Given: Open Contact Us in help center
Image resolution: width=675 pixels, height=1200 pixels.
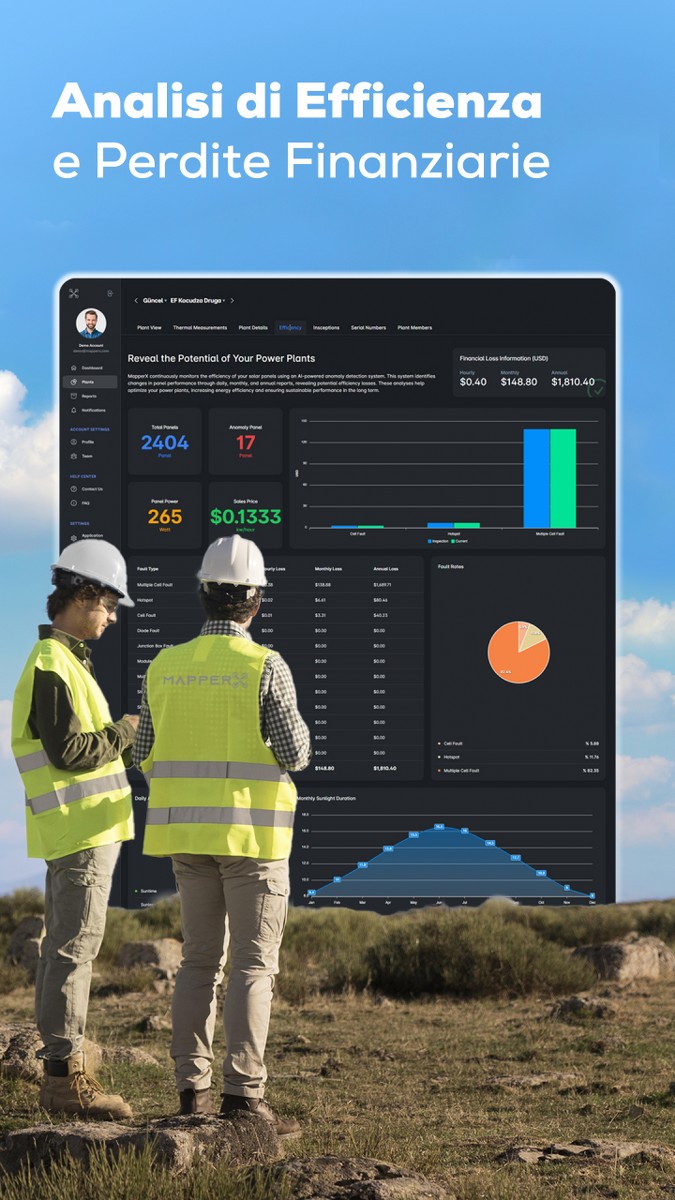Looking at the screenshot, I should coord(91,489).
